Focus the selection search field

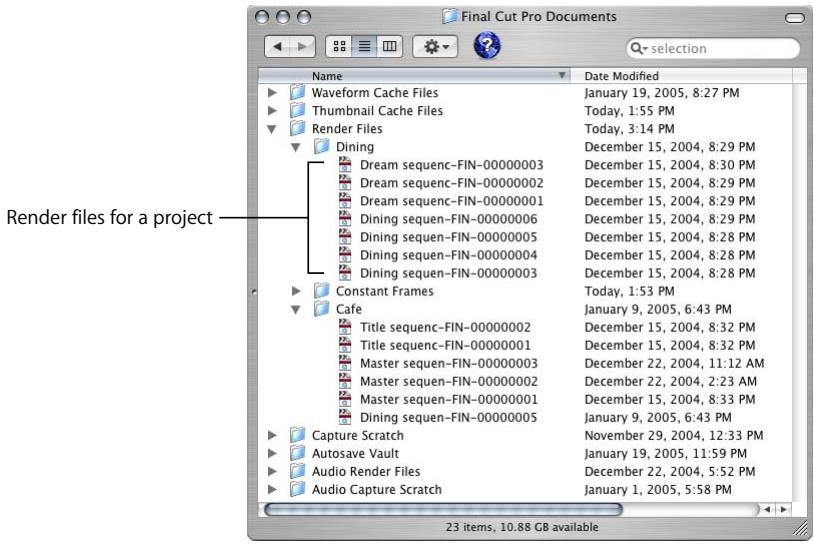pos(713,48)
